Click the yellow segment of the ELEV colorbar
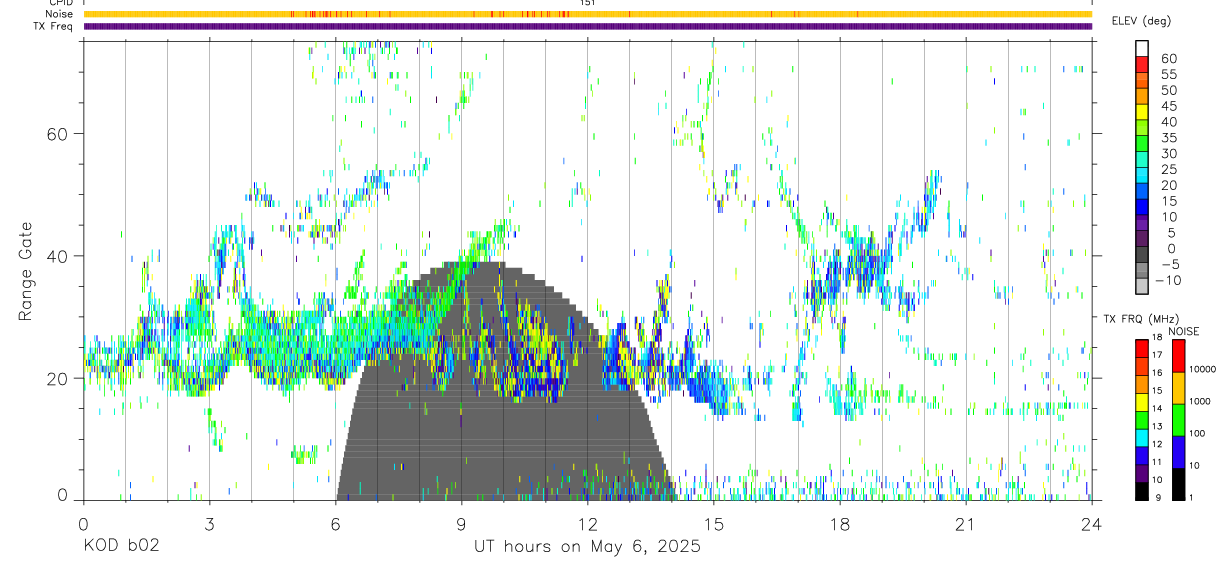The height and width of the screenshot is (567, 1228). tap(1142, 112)
